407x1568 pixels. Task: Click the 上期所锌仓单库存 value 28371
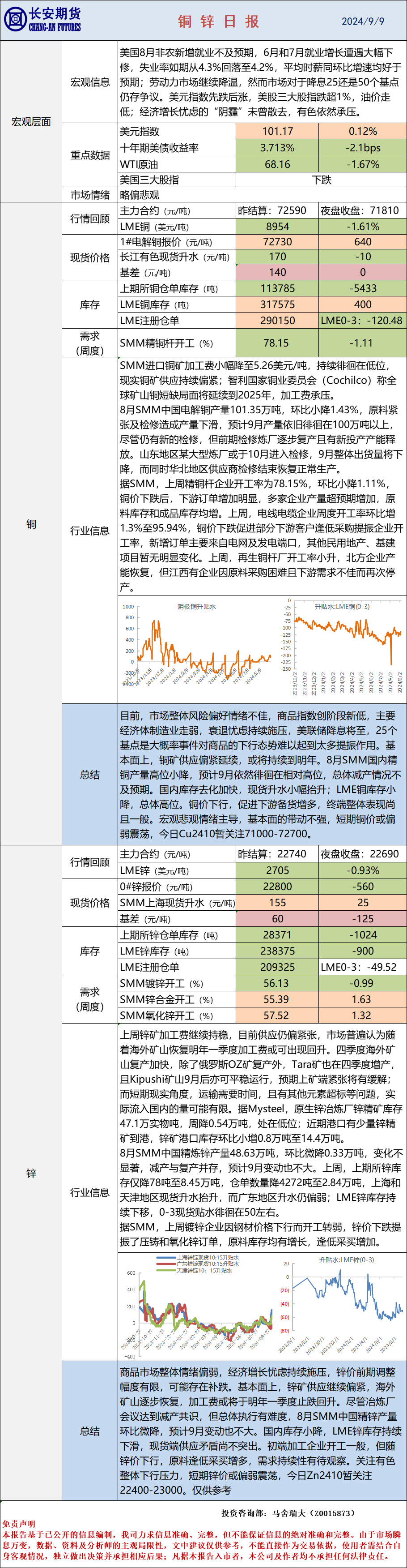click(277, 935)
